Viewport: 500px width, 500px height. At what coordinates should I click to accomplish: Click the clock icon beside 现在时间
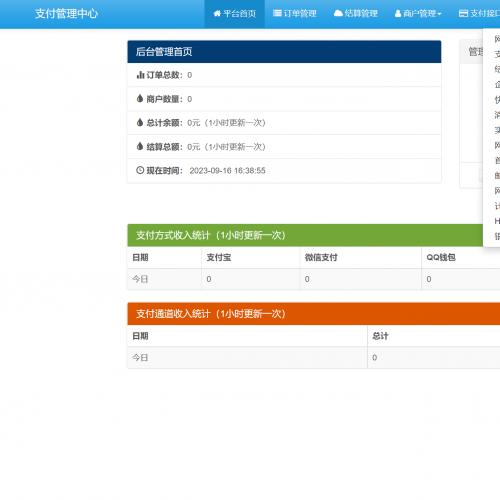(x=140, y=170)
